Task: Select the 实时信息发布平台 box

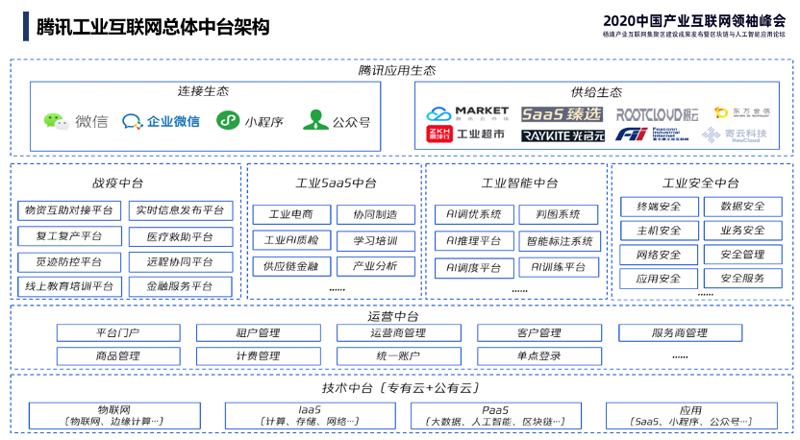Action: (181, 210)
